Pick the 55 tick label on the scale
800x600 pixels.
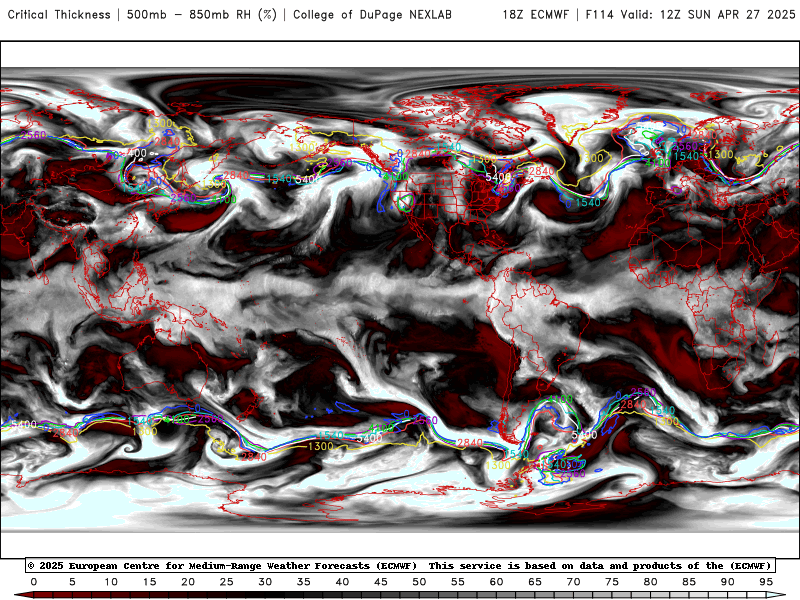(458, 582)
